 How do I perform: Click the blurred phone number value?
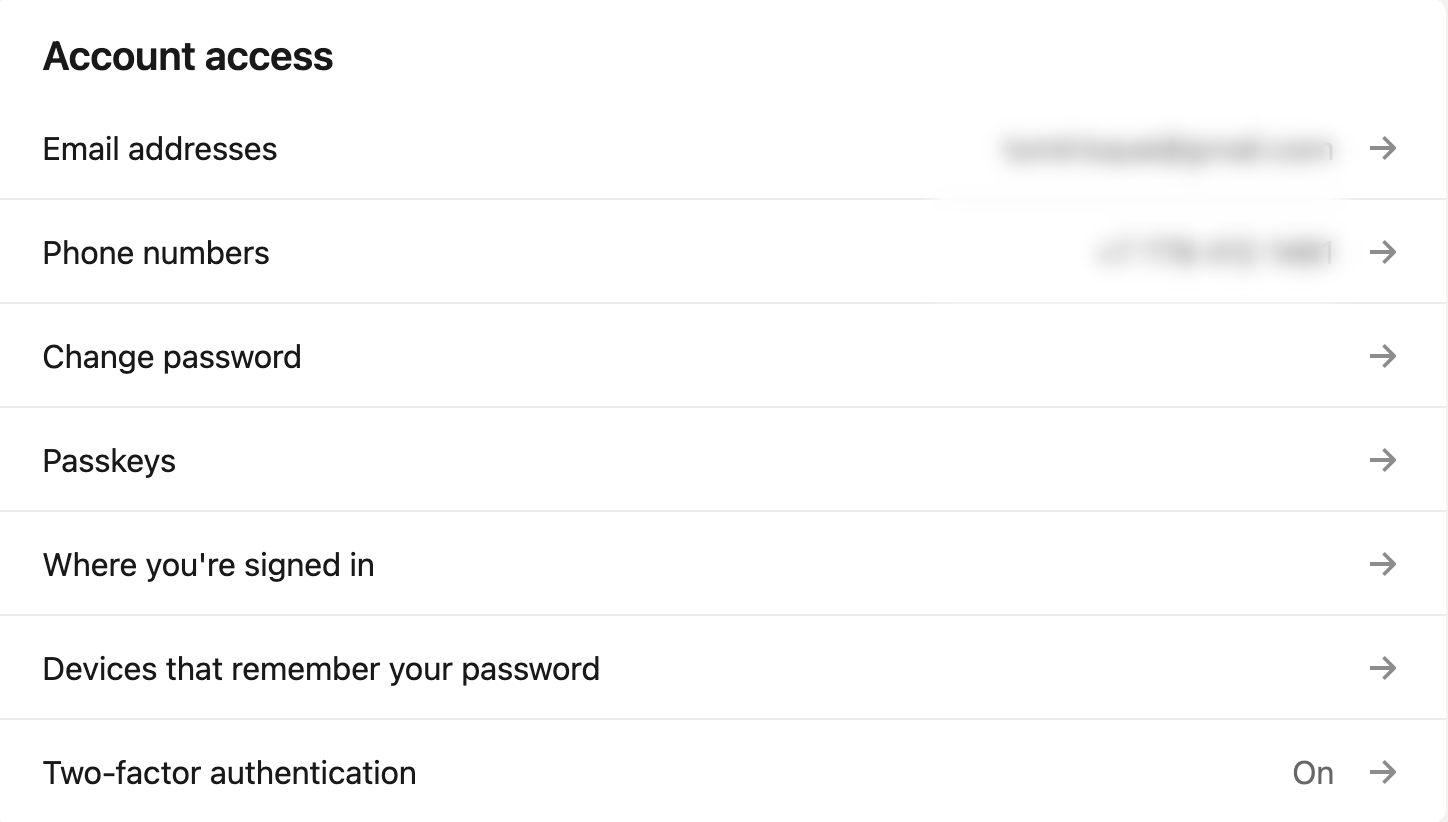(x=1213, y=253)
